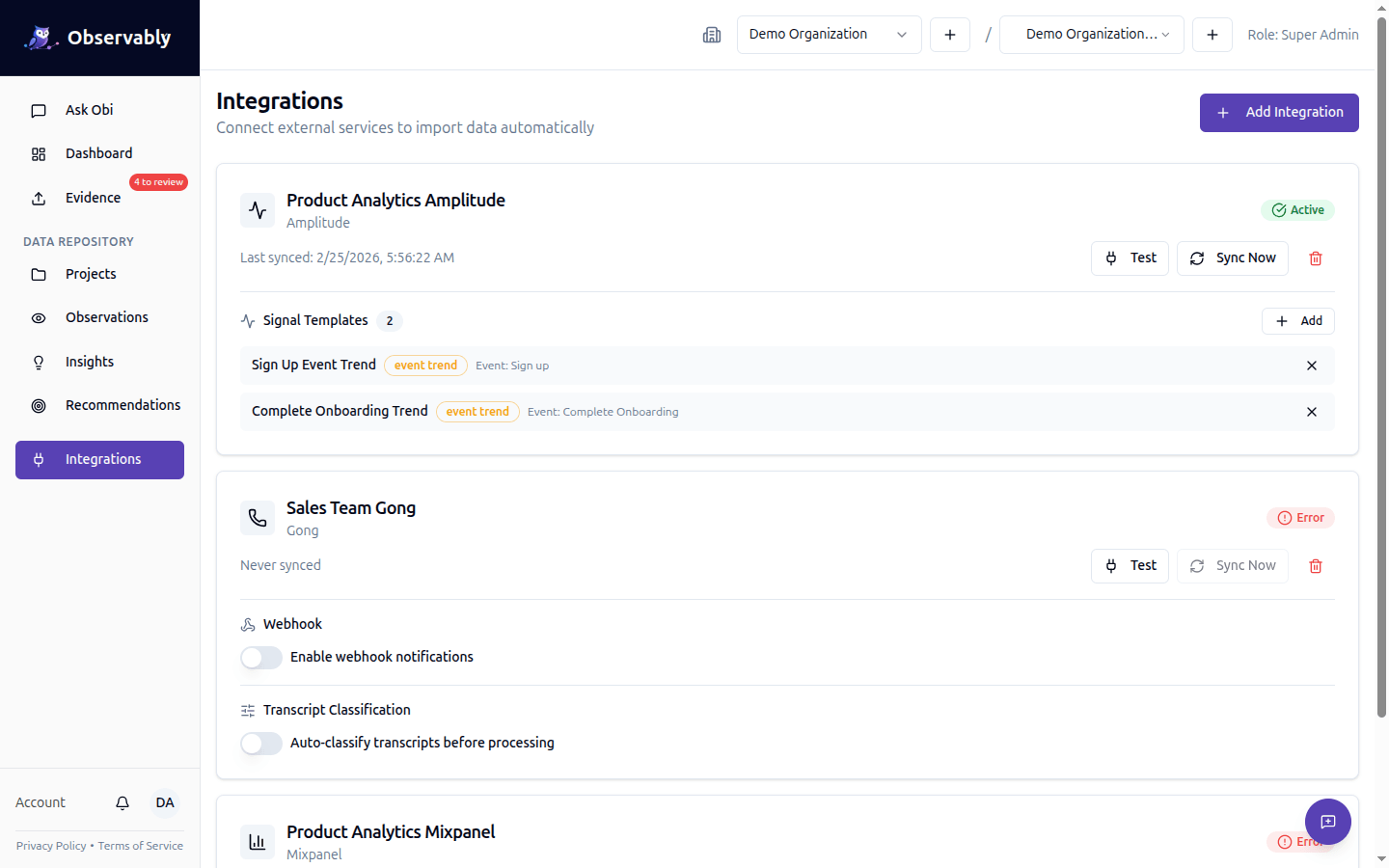1389x868 pixels.
Task: Click the Error status badge on Sales Team Gong
Action: coord(1300,517)
